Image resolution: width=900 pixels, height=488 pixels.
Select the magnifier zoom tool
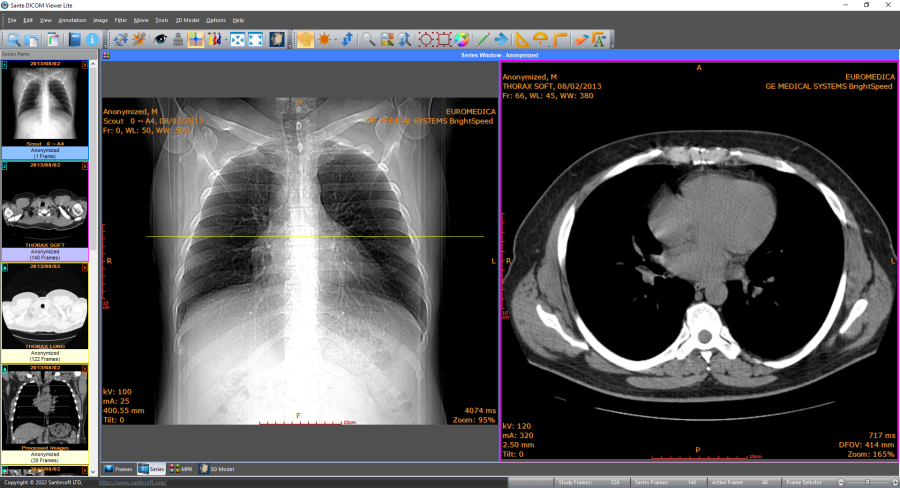pyautogui.click(x=369, y=40)
